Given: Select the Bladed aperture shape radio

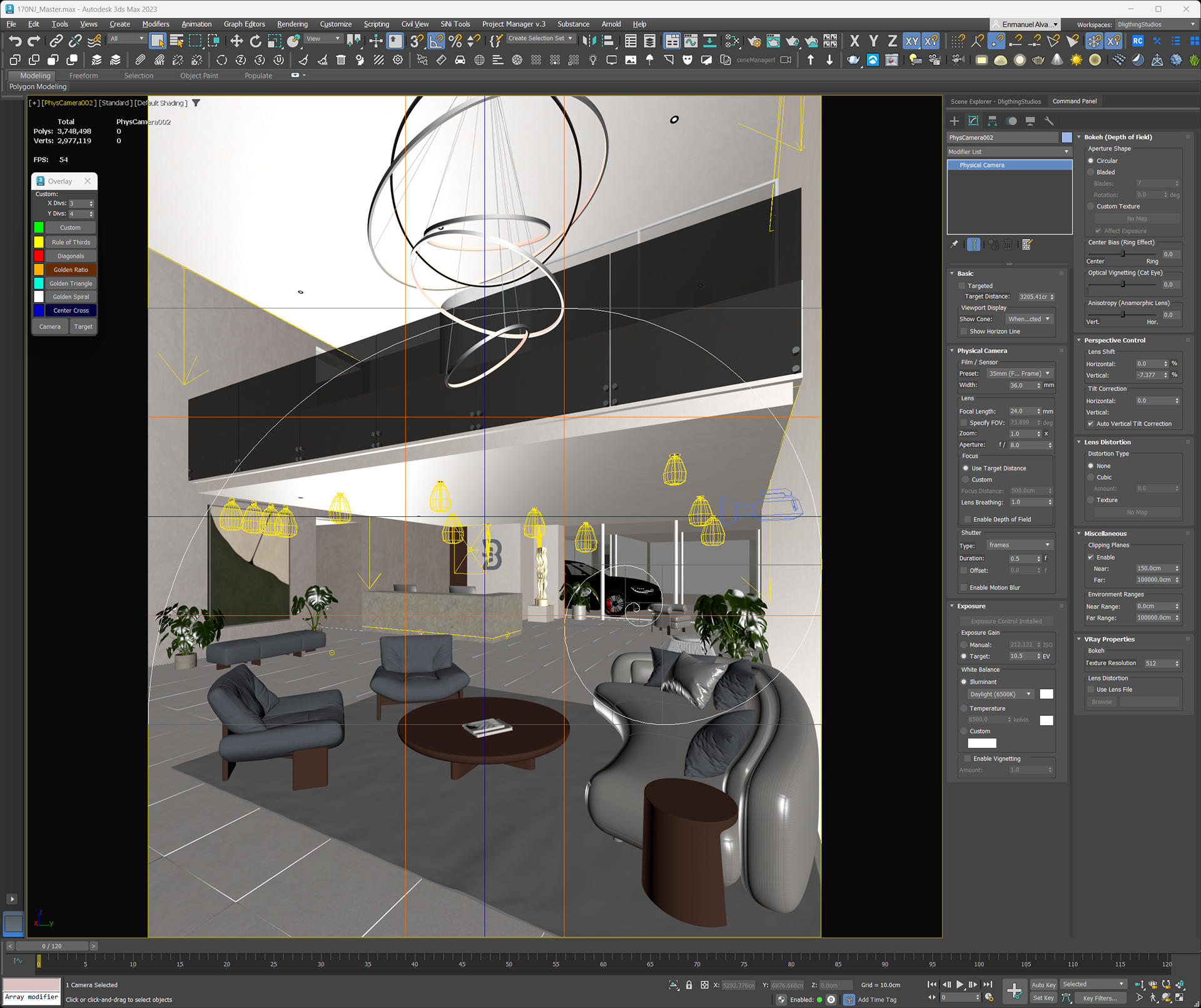Looking at the screenshot, I should point(1091,172).
